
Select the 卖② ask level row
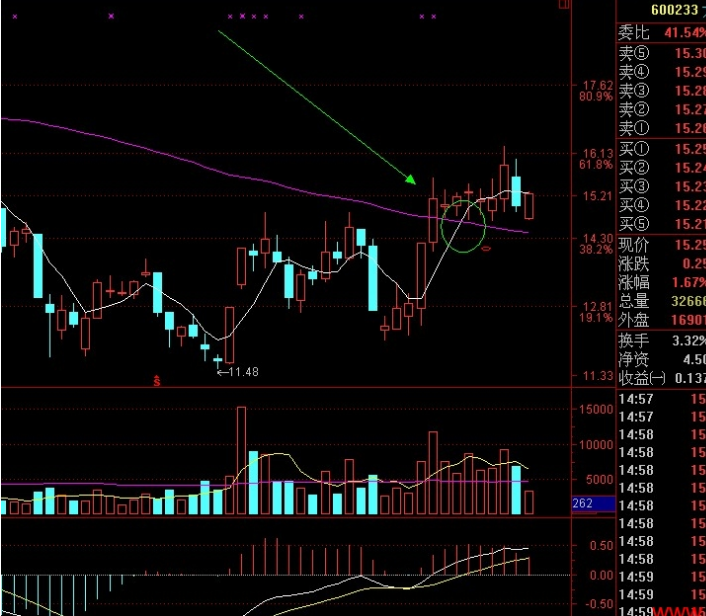661,109
